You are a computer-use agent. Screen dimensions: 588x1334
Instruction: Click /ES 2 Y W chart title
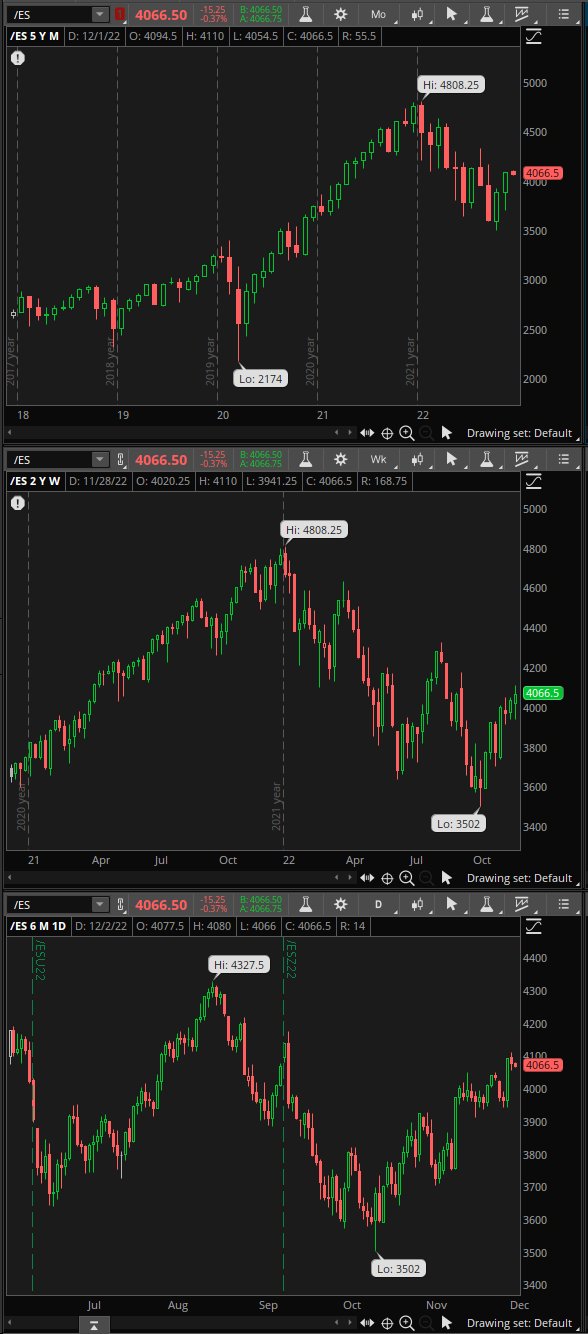tap(36, 481)
